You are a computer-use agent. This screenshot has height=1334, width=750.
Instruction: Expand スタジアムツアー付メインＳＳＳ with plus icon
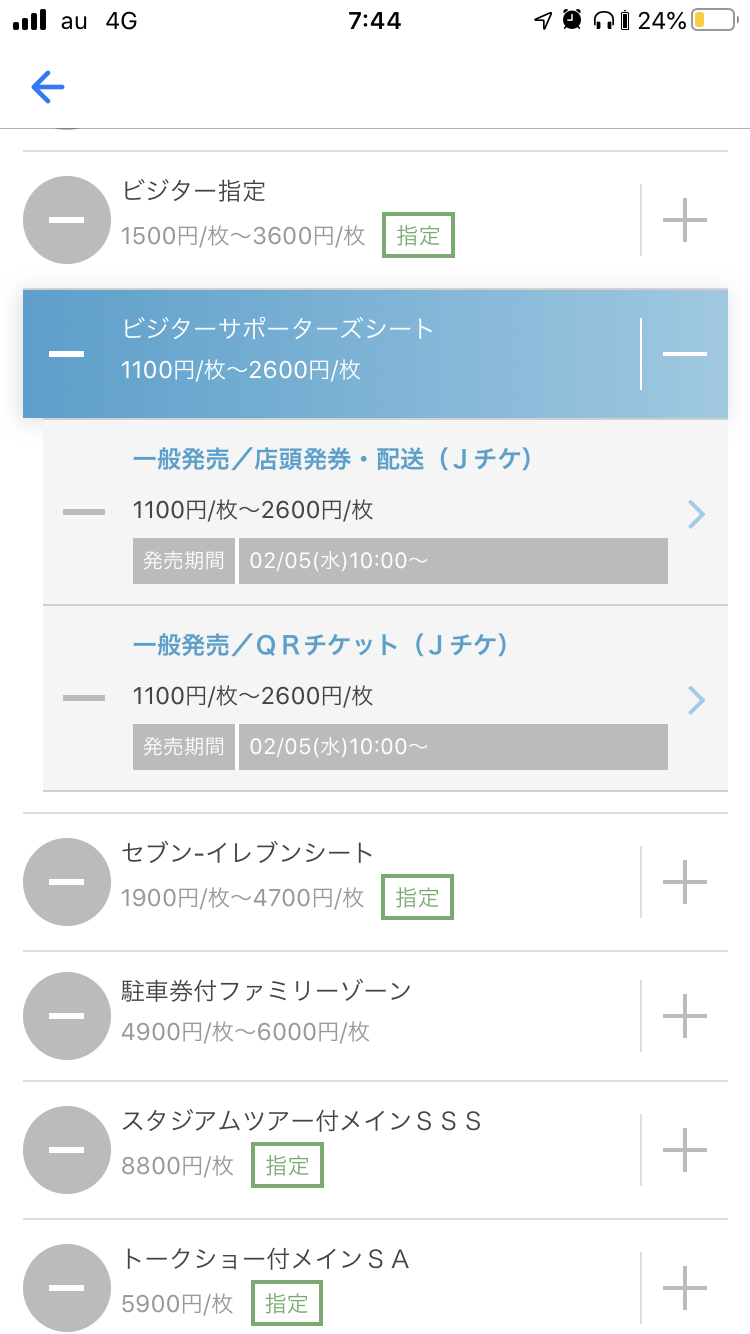(x=685, y=1150)
